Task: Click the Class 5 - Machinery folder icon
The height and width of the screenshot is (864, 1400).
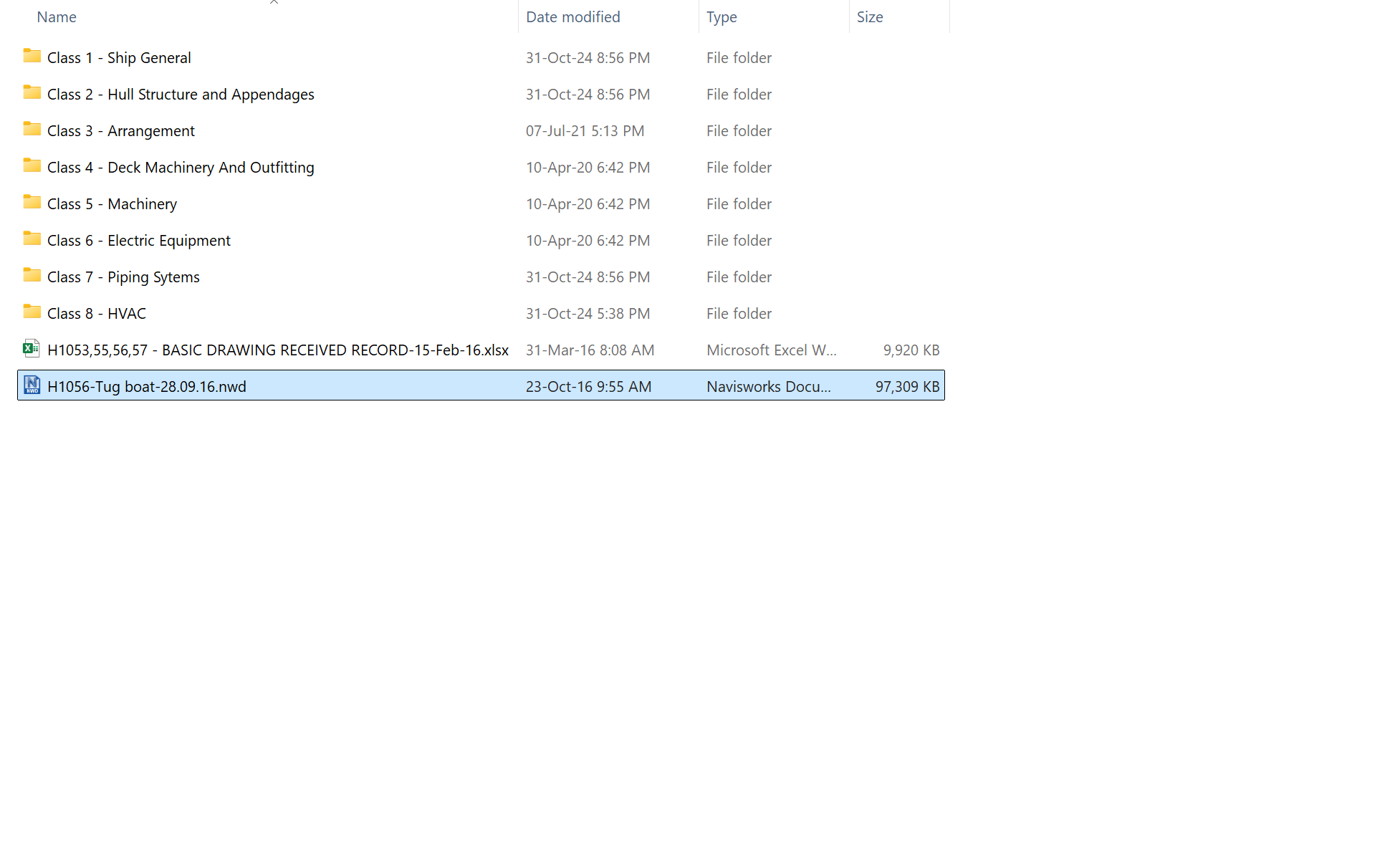Action: tap(32, 203)
